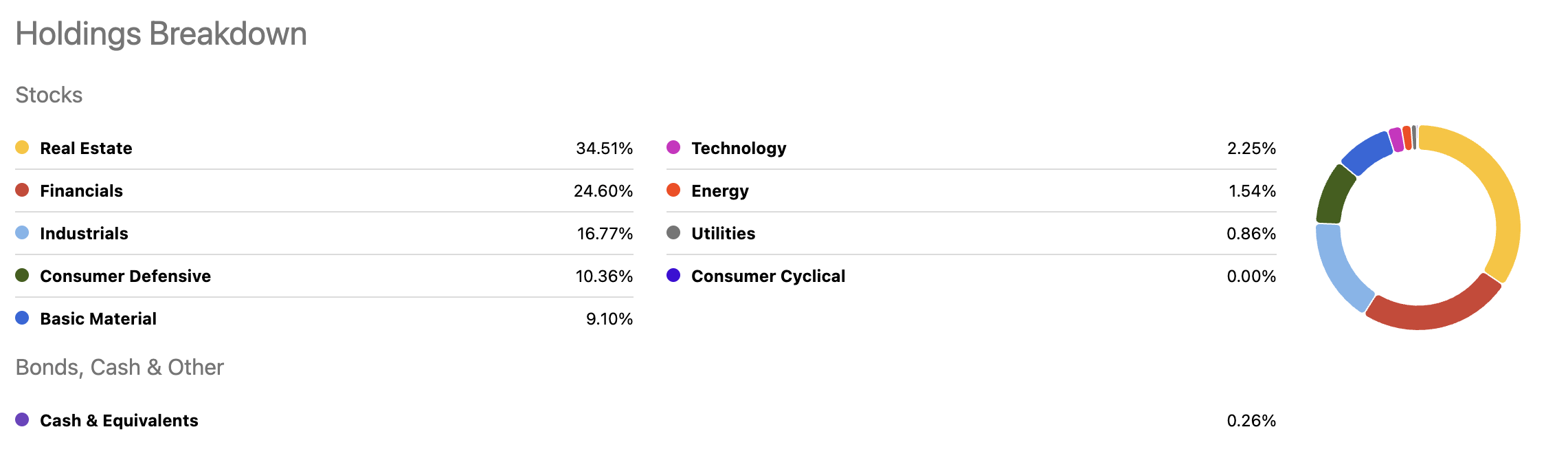Click the blue Basic Material donut segment
The image size is (1568, 458).
(1366, 153)
